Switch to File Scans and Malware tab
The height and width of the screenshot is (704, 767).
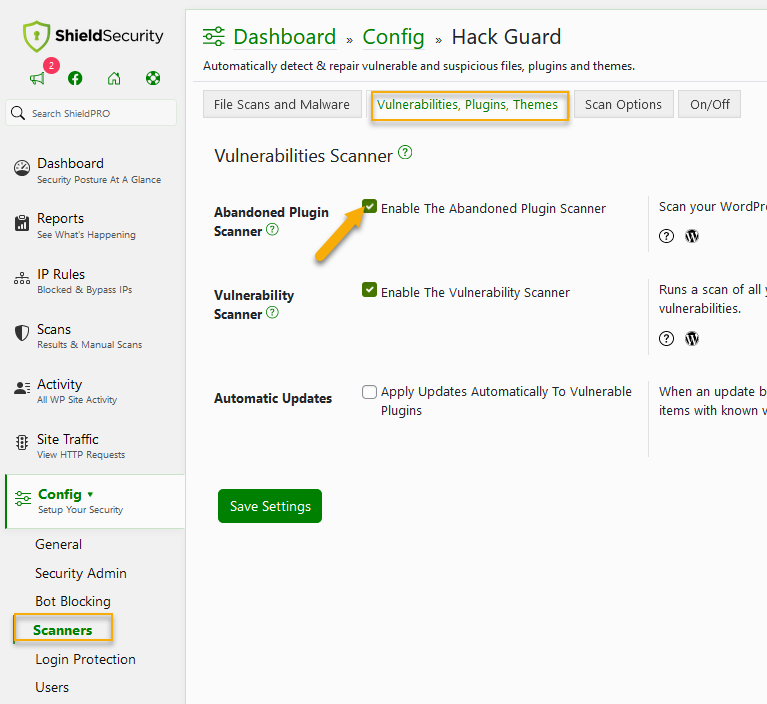coord(282,104)
